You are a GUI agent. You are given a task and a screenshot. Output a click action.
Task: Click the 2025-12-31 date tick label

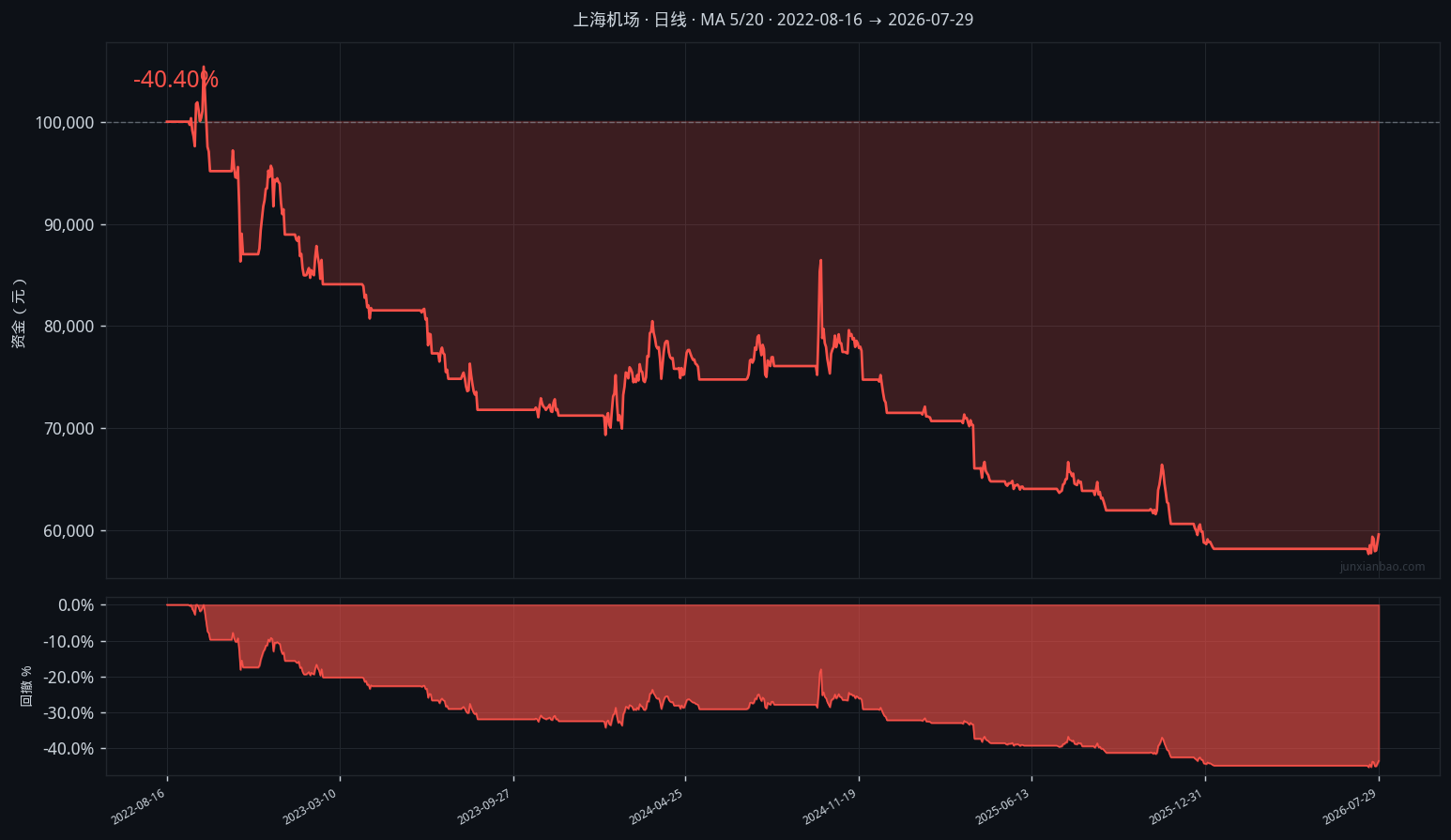[x=1176, y=807]
